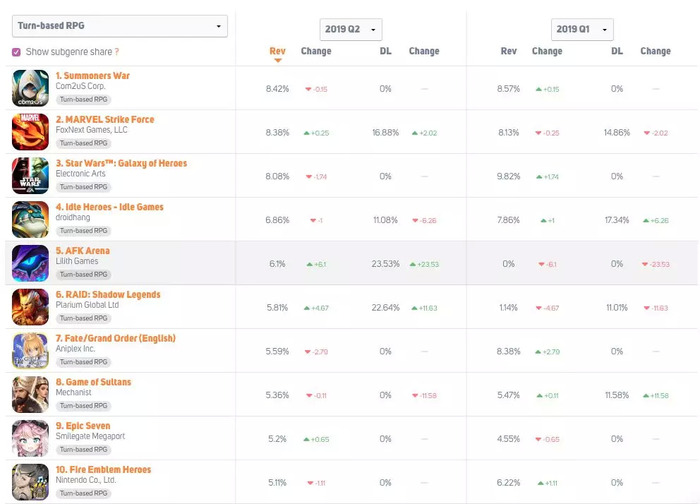
Task: Open the Game of Sultans title link
Action: pos(93,382)
